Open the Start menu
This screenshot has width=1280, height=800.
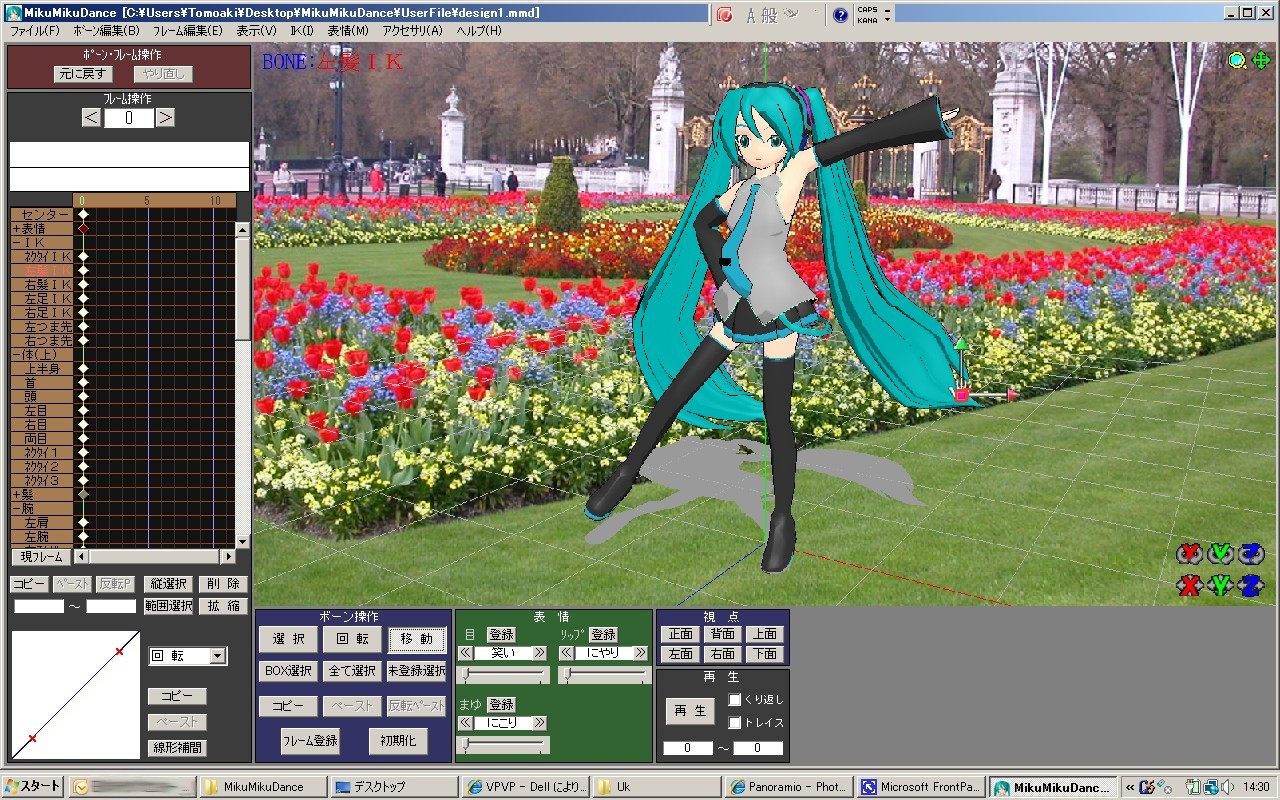(33, 787)
